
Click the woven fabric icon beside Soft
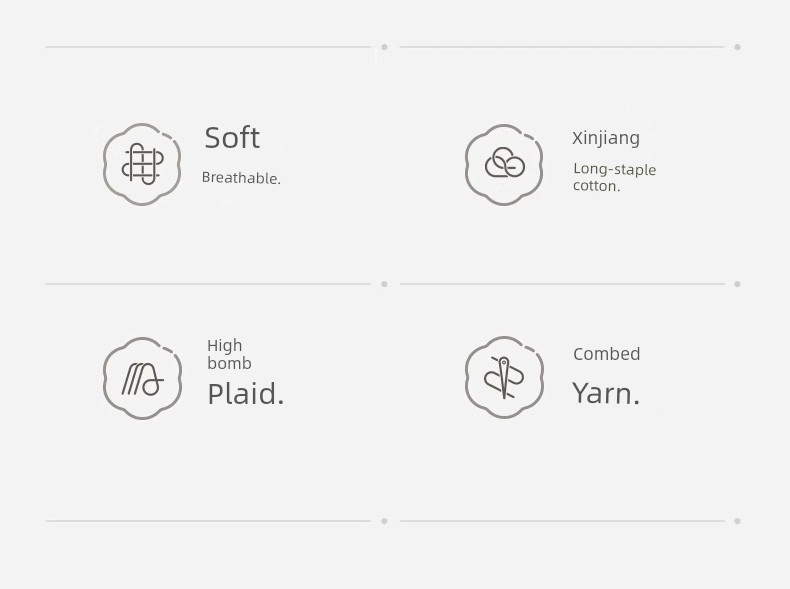142,164
